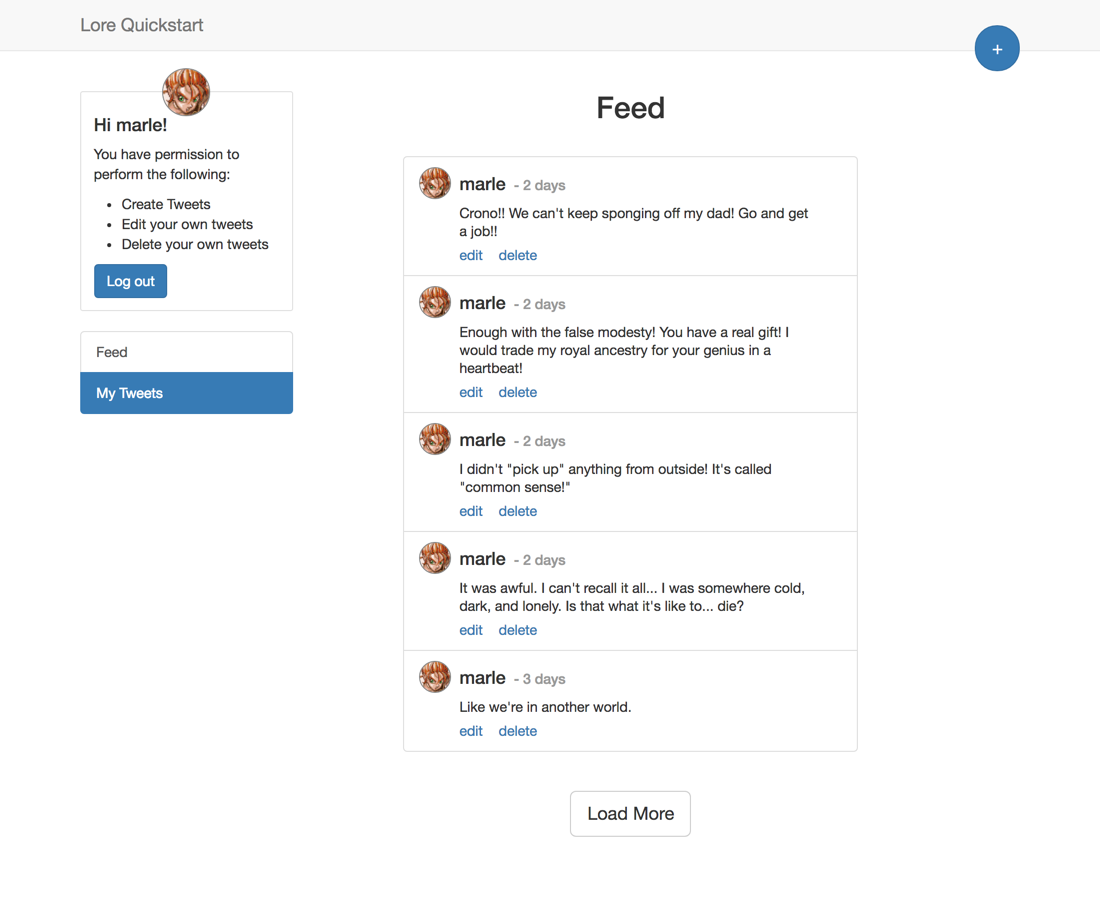Click avatar on the 'common sense' tweet
Viewport: 1100px width, 907px height.
[435, 439]
